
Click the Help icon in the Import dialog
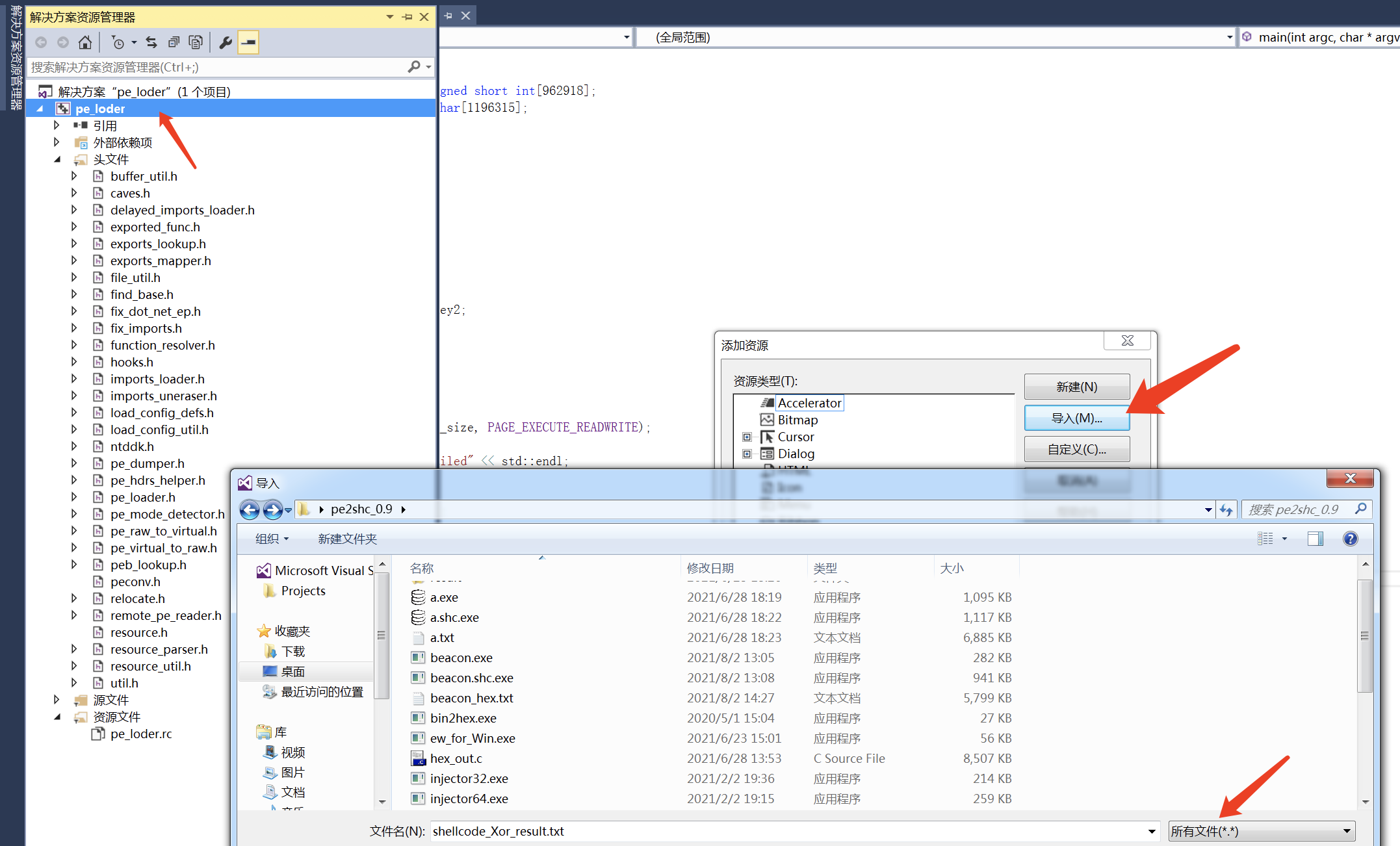tap(1351, 539)
